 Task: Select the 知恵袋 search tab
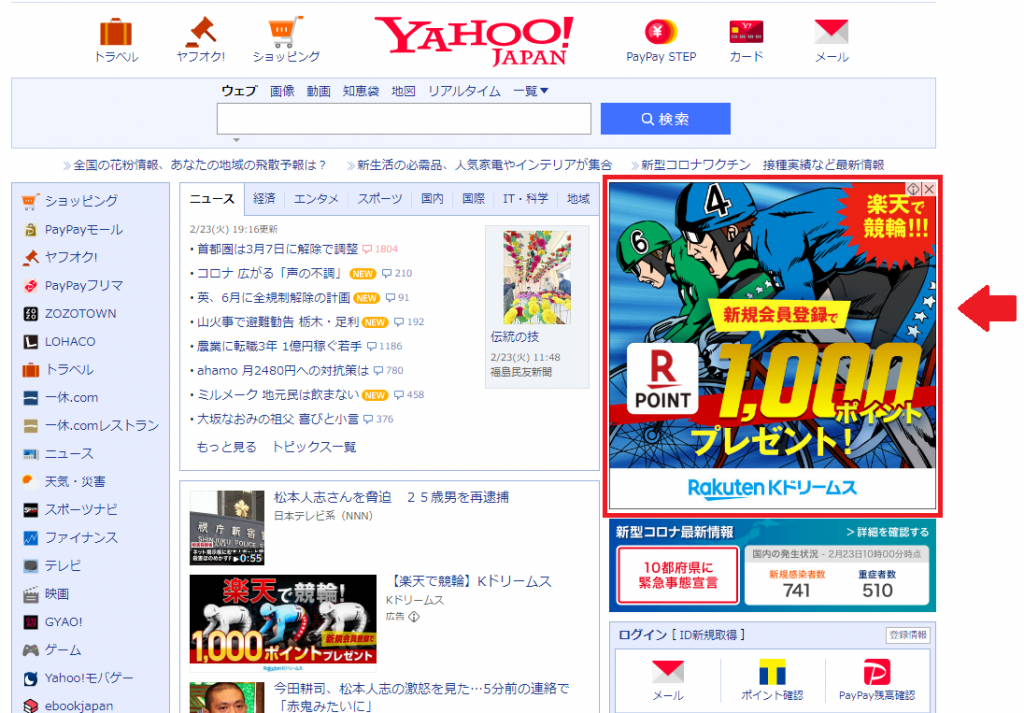(x=361, y=91)
